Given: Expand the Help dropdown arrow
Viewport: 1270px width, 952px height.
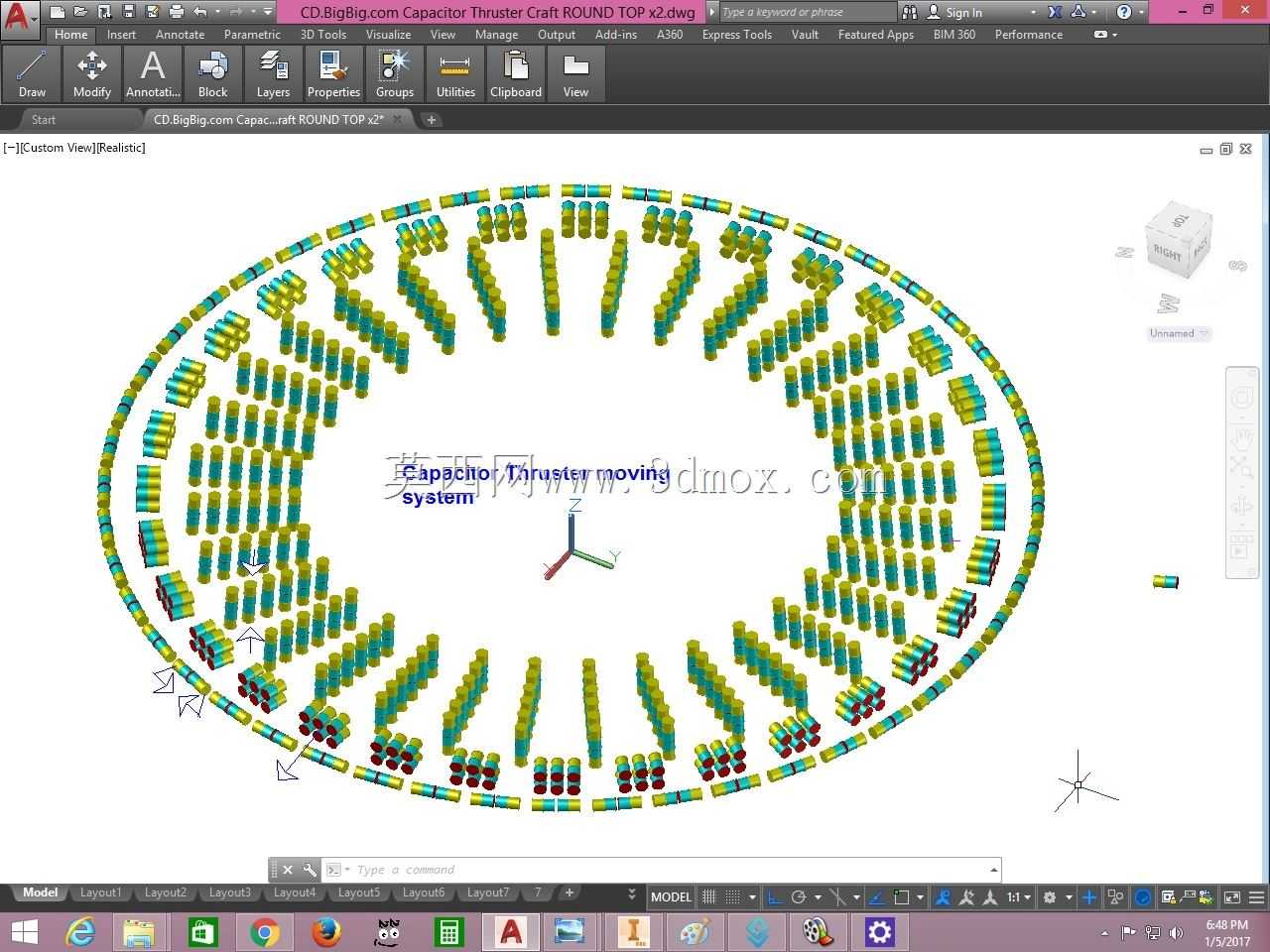Looking at the screenshot, I should [x=1140, y=12].
